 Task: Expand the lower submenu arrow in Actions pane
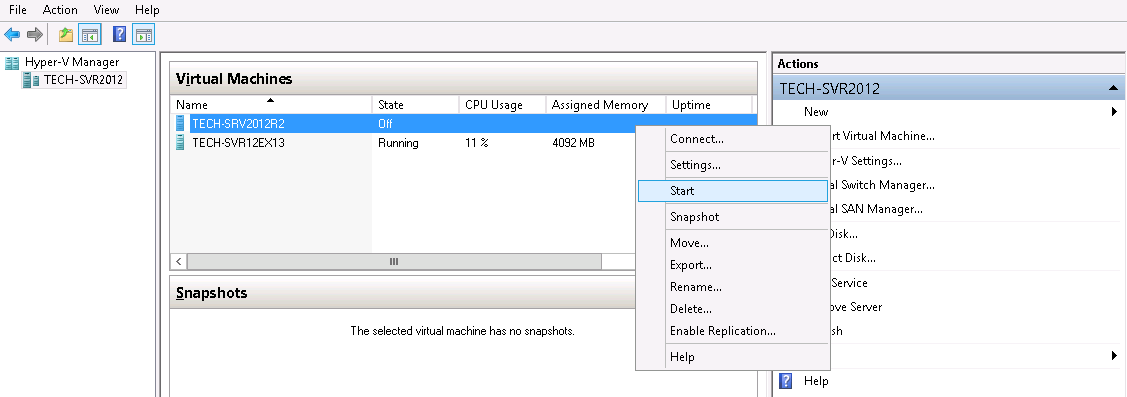coord(1114,355)
